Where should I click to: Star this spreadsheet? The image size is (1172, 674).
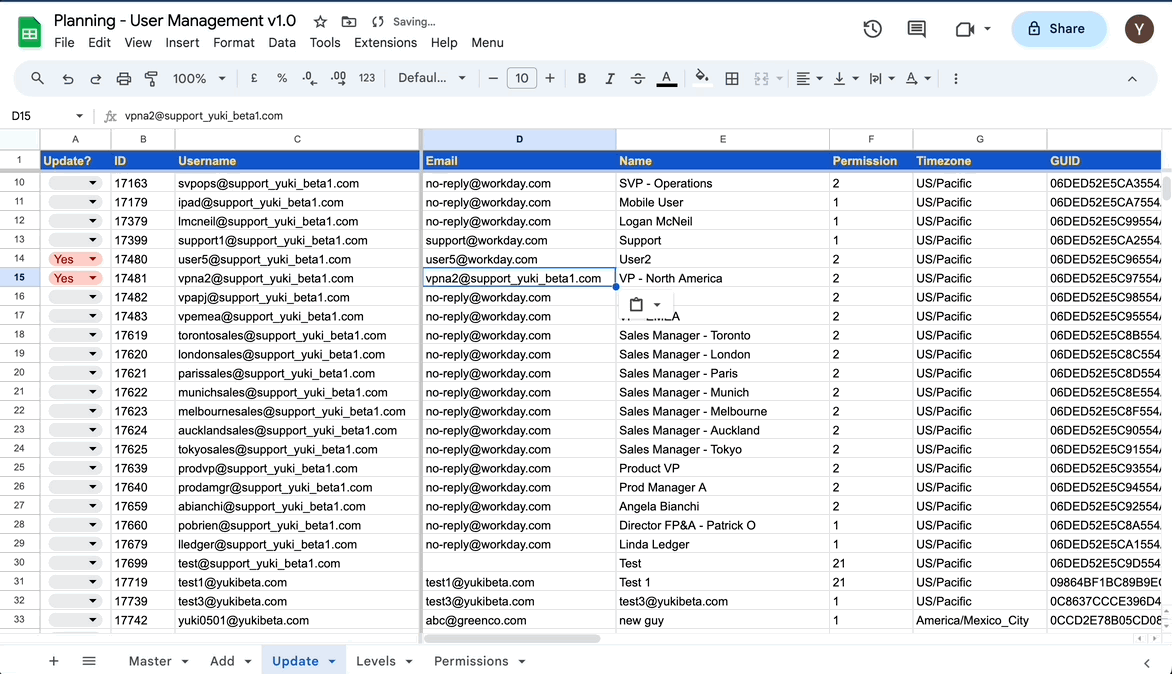click(x=320, y=22)
